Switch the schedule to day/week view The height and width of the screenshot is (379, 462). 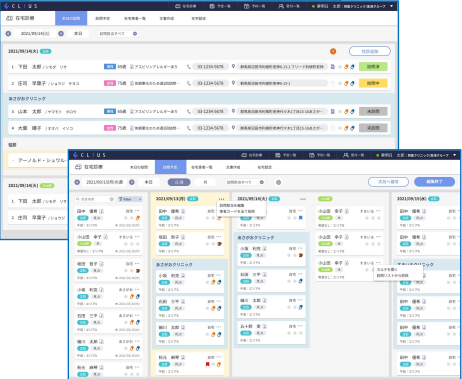point(179,182)
